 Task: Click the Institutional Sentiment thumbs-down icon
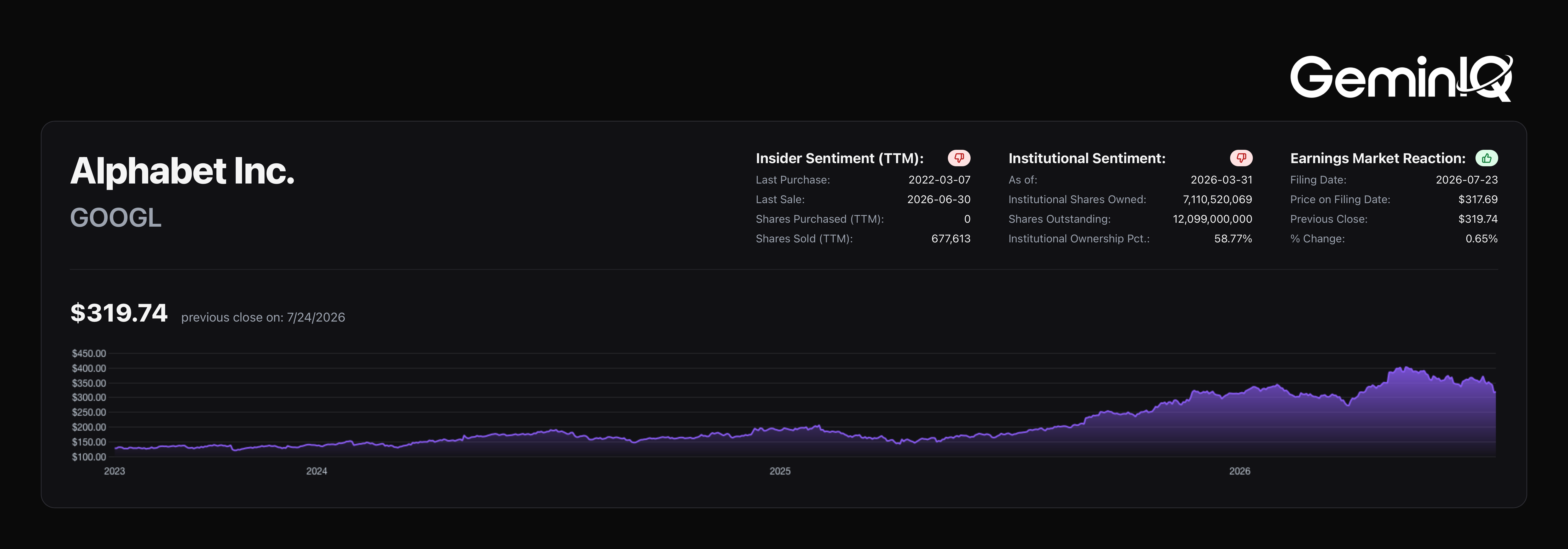pos(1241,158)
